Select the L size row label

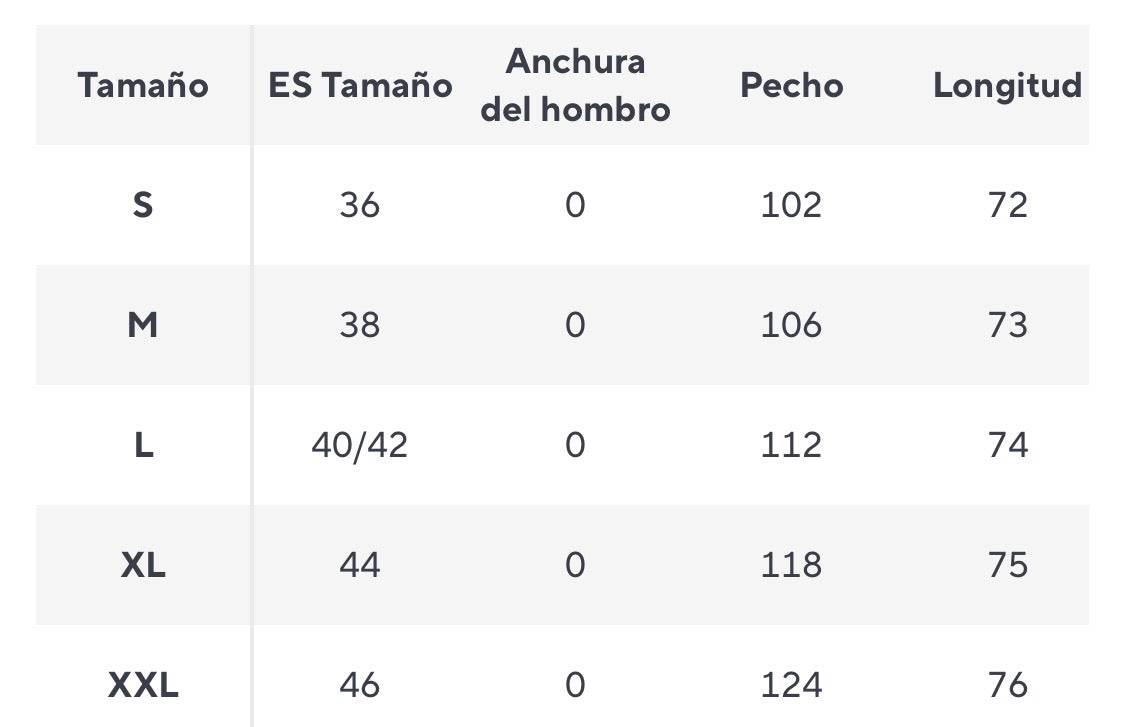(x=143, y=445)
